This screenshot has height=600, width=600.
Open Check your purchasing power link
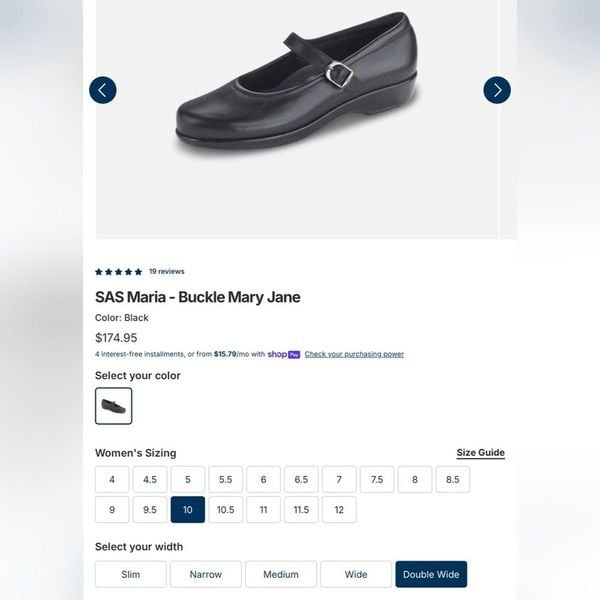[x=354, y=354]
